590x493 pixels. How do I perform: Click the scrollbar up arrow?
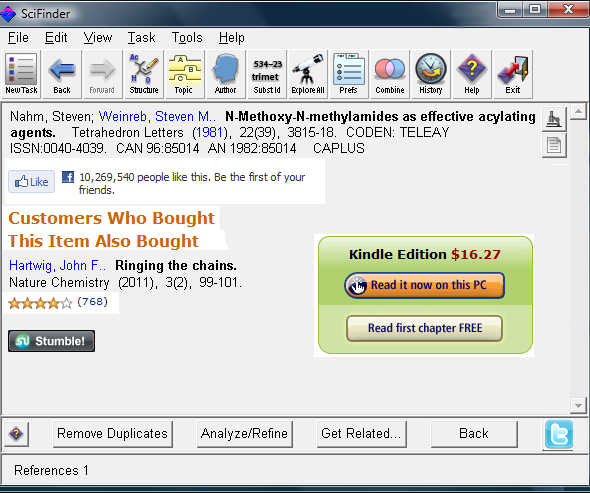pyautogui.click(x=579, y=112)
